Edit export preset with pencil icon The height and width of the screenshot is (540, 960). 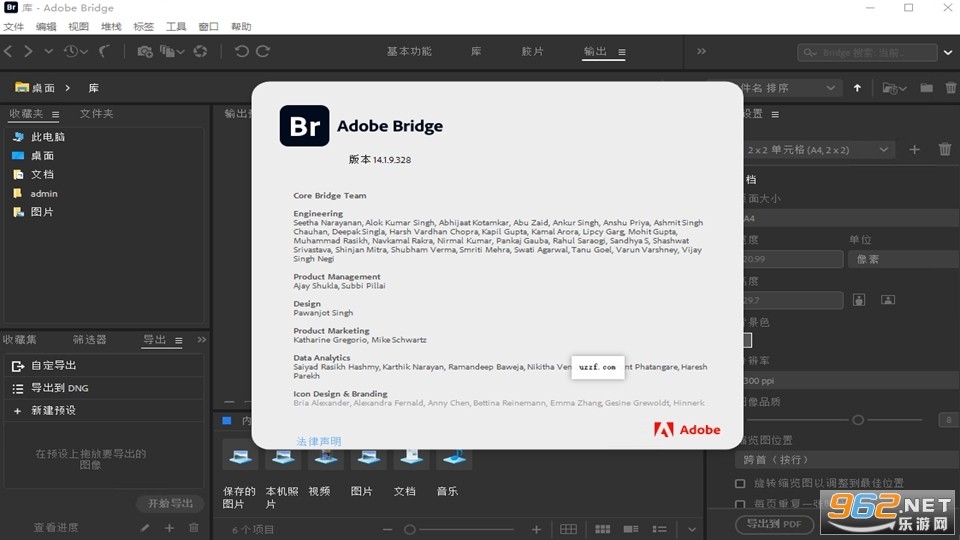click(x=144, y=528)
